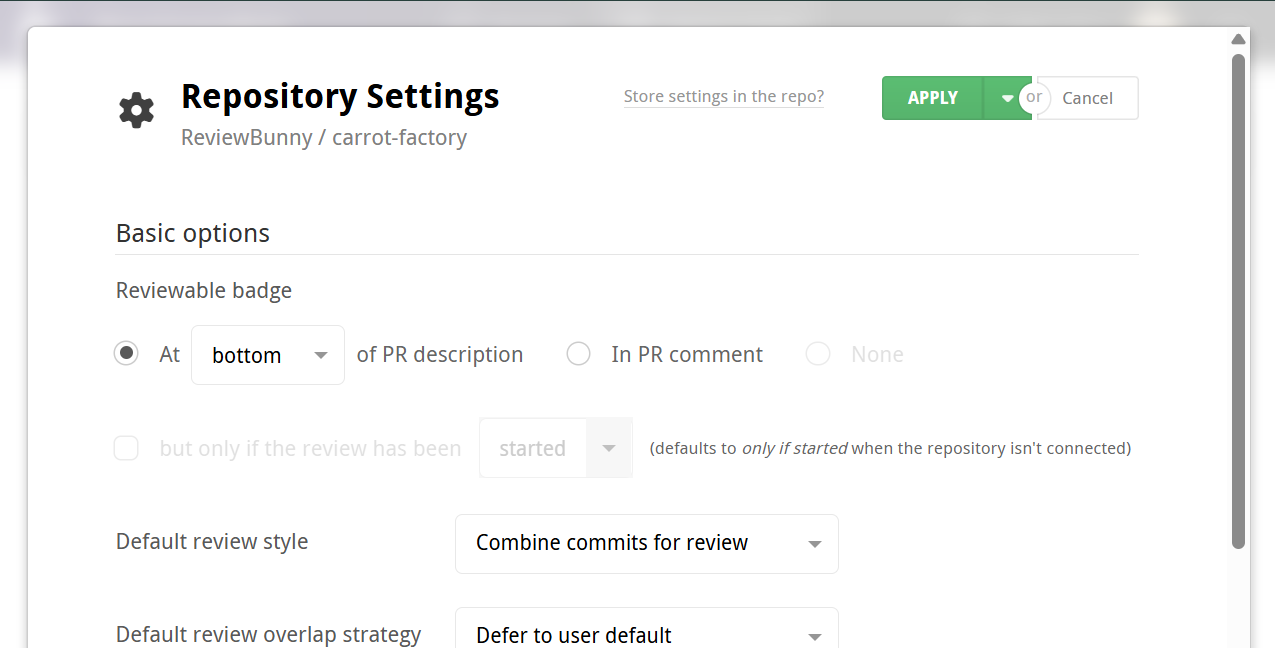Click the APPLY button
The height and width of the screenshot is (648, 1275).
pos(932,97)
